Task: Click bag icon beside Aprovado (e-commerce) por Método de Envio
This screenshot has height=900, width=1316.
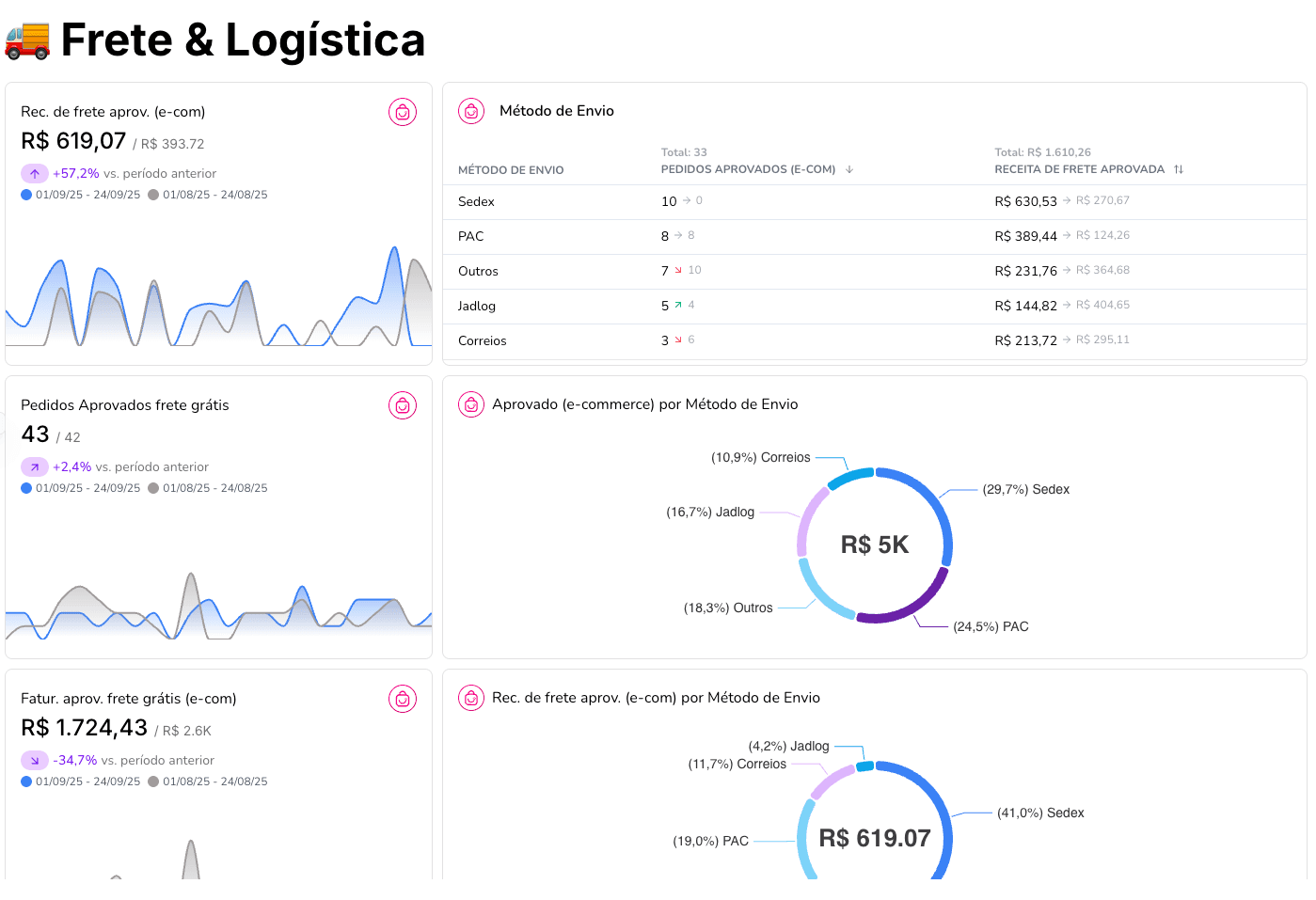Action: tap(471, 404)
